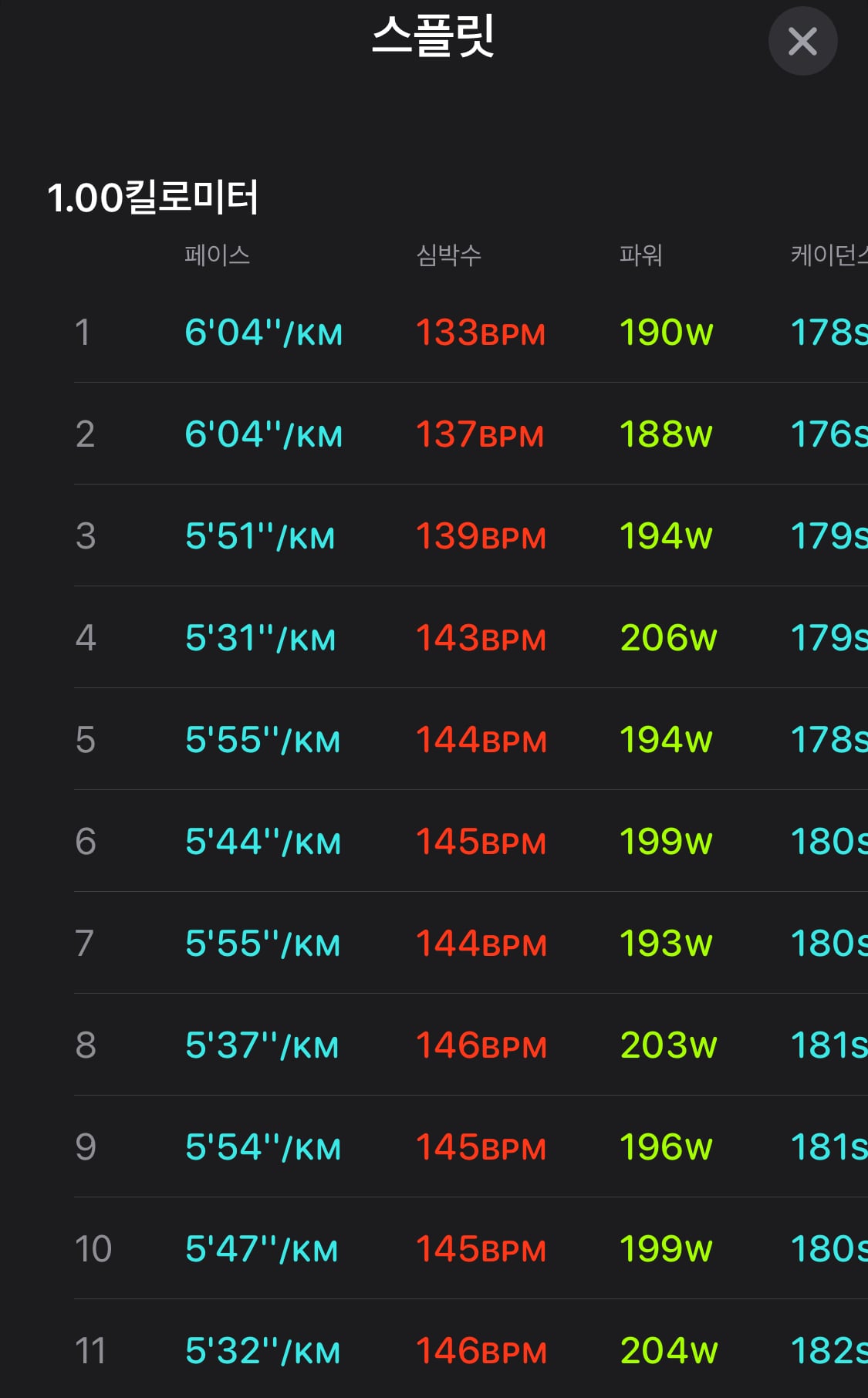This screenshot has height=1398, width=868.
Task: Select split 11 pace 5'32''/KM
Action: coord(262,1351)
